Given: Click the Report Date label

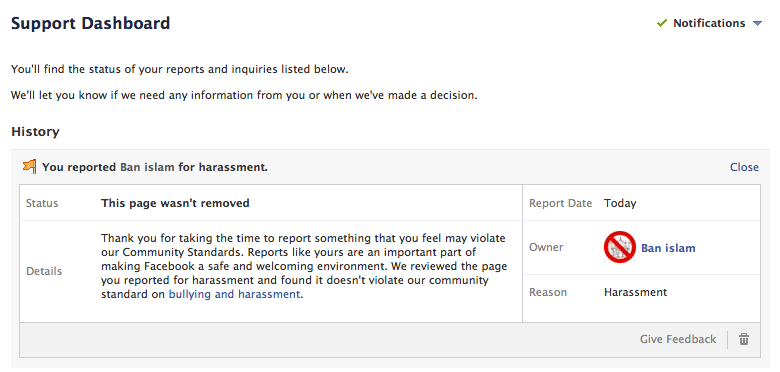Looking at the screenshot, I should 561,203.
